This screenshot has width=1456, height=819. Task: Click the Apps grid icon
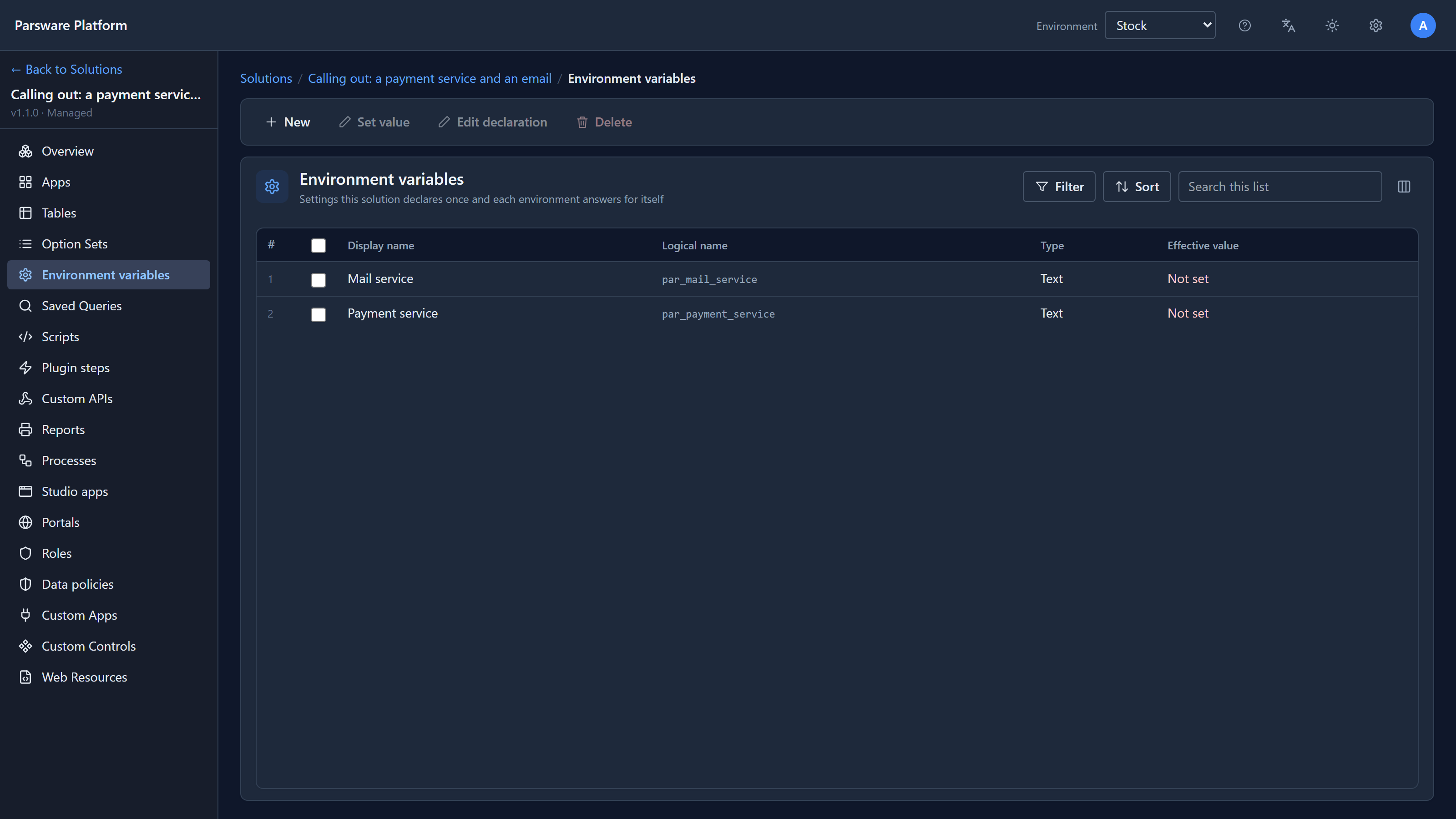click(x=25, y=182)
